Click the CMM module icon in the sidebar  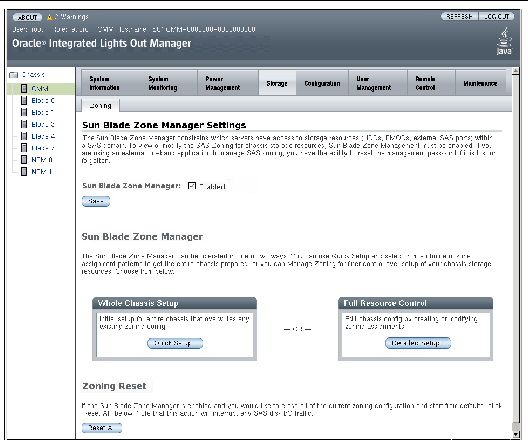(x=24, y=88)
